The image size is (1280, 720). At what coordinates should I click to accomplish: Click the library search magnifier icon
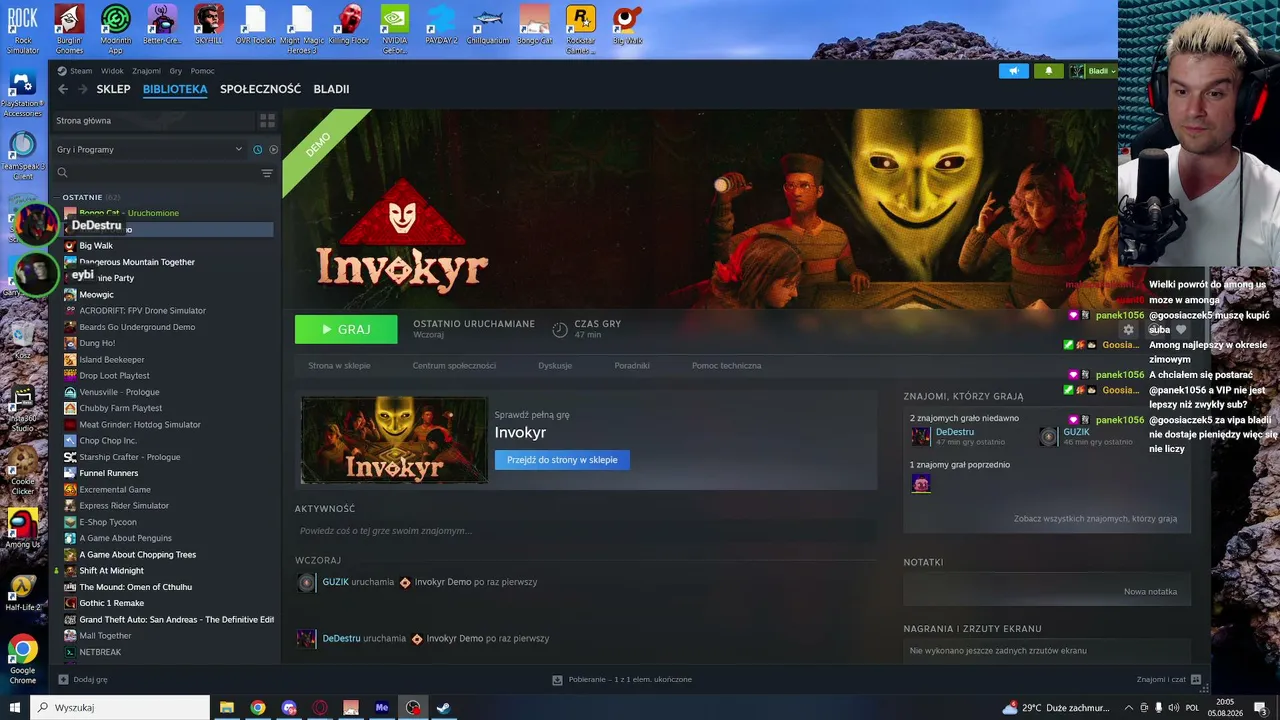coord(62,173)
